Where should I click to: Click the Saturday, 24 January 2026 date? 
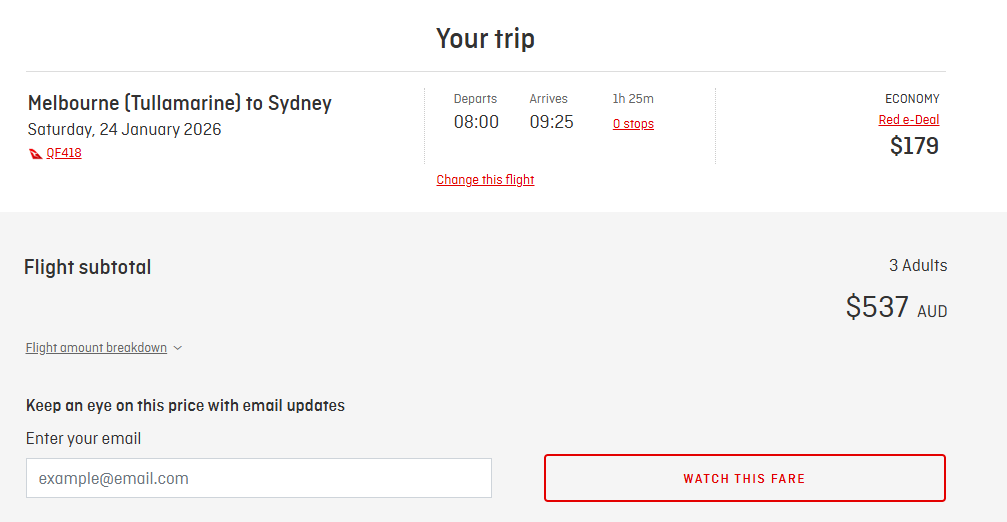pyautogui.click(x=125, y=130)
